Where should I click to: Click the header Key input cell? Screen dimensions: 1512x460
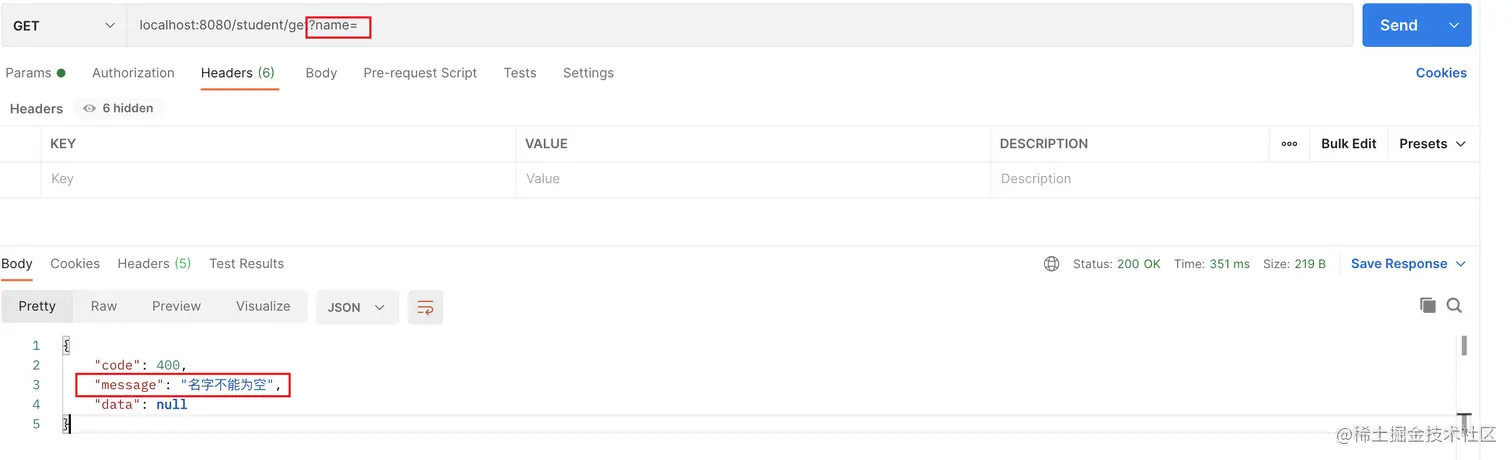pyautogui.click(x=279, y=179)
